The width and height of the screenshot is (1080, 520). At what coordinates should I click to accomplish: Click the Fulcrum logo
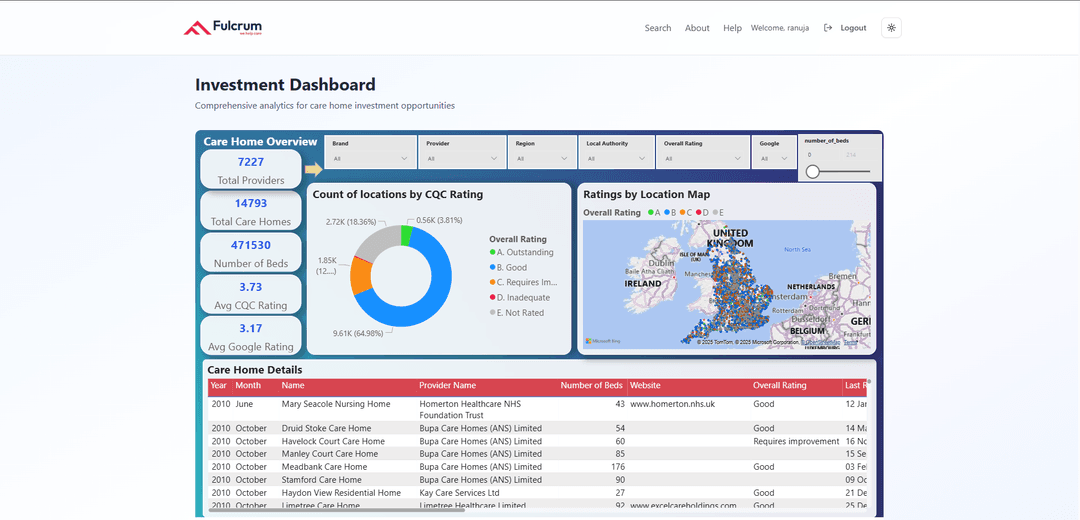click(x=223, y=28)
